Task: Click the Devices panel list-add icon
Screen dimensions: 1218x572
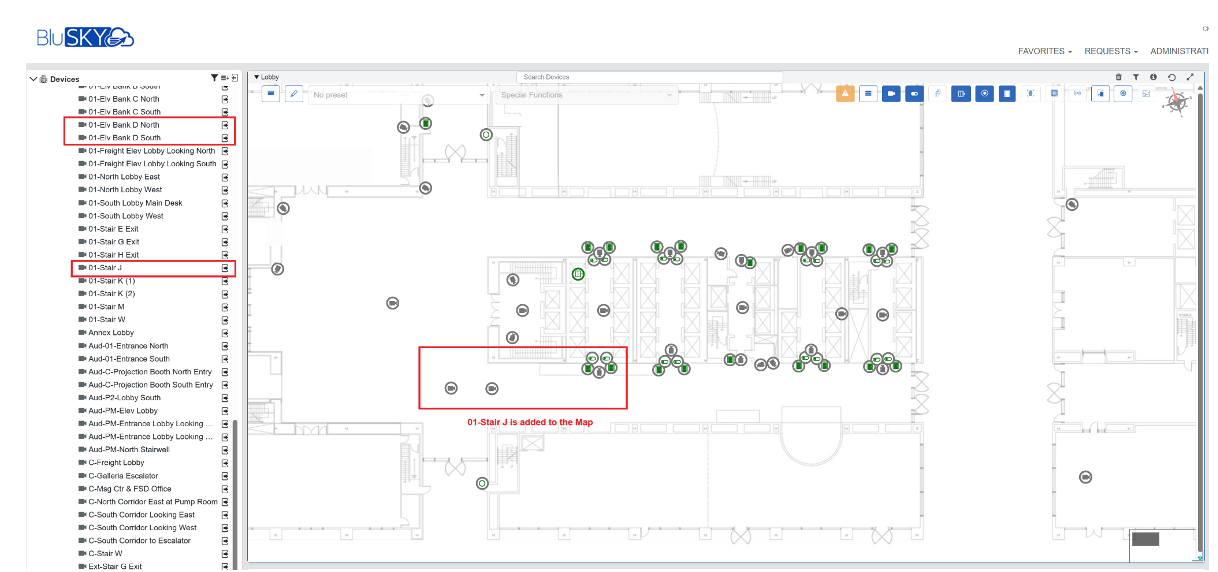Action: point(224,78)
